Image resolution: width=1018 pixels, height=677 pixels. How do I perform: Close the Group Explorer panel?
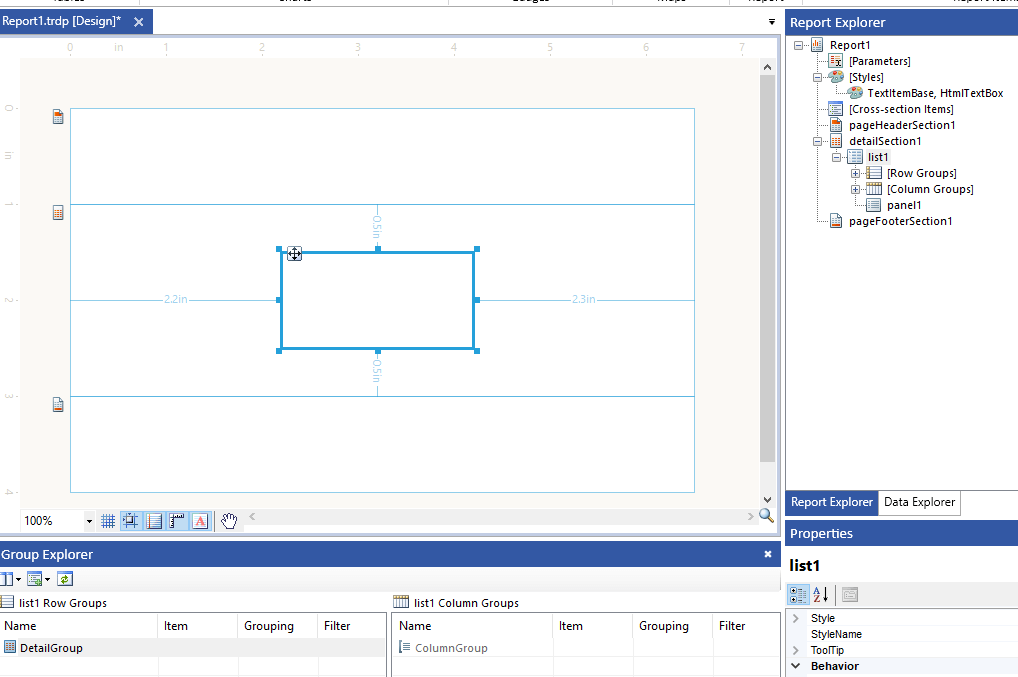coord(767,553)
